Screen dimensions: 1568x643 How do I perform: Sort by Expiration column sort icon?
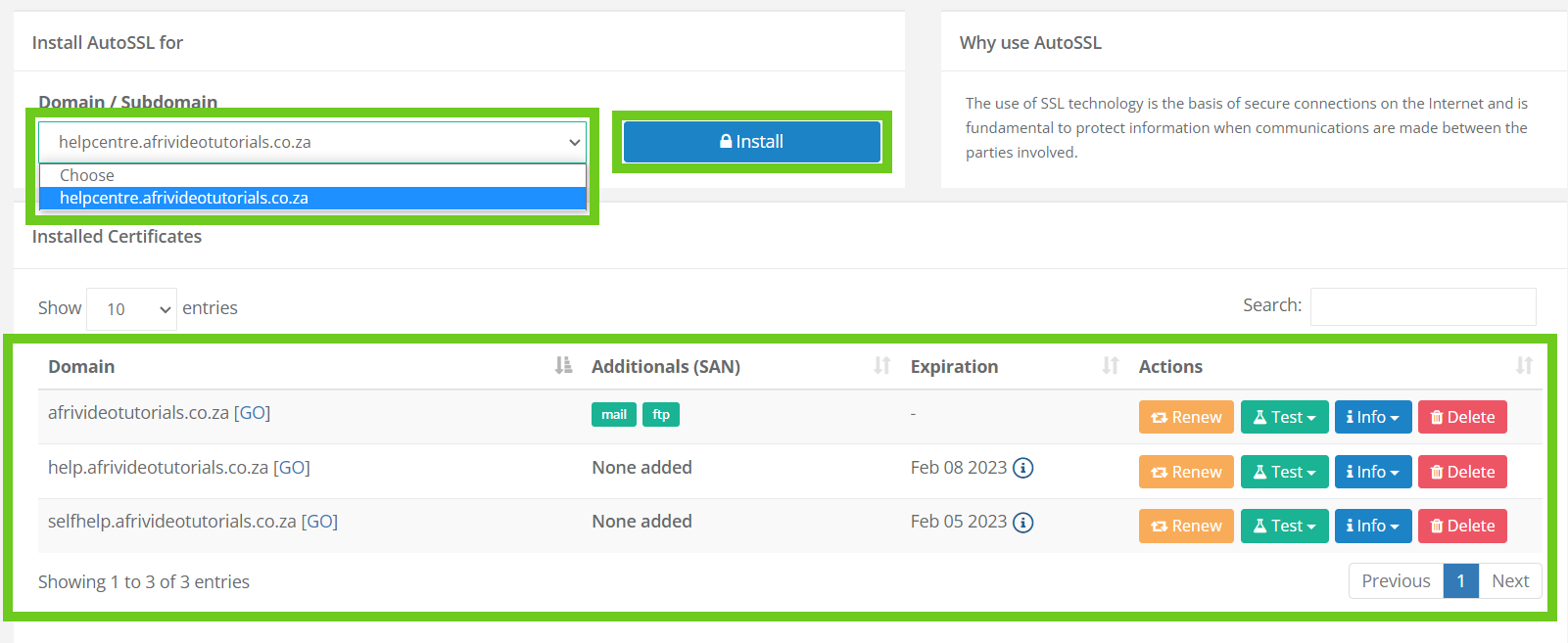point(1110,366)
